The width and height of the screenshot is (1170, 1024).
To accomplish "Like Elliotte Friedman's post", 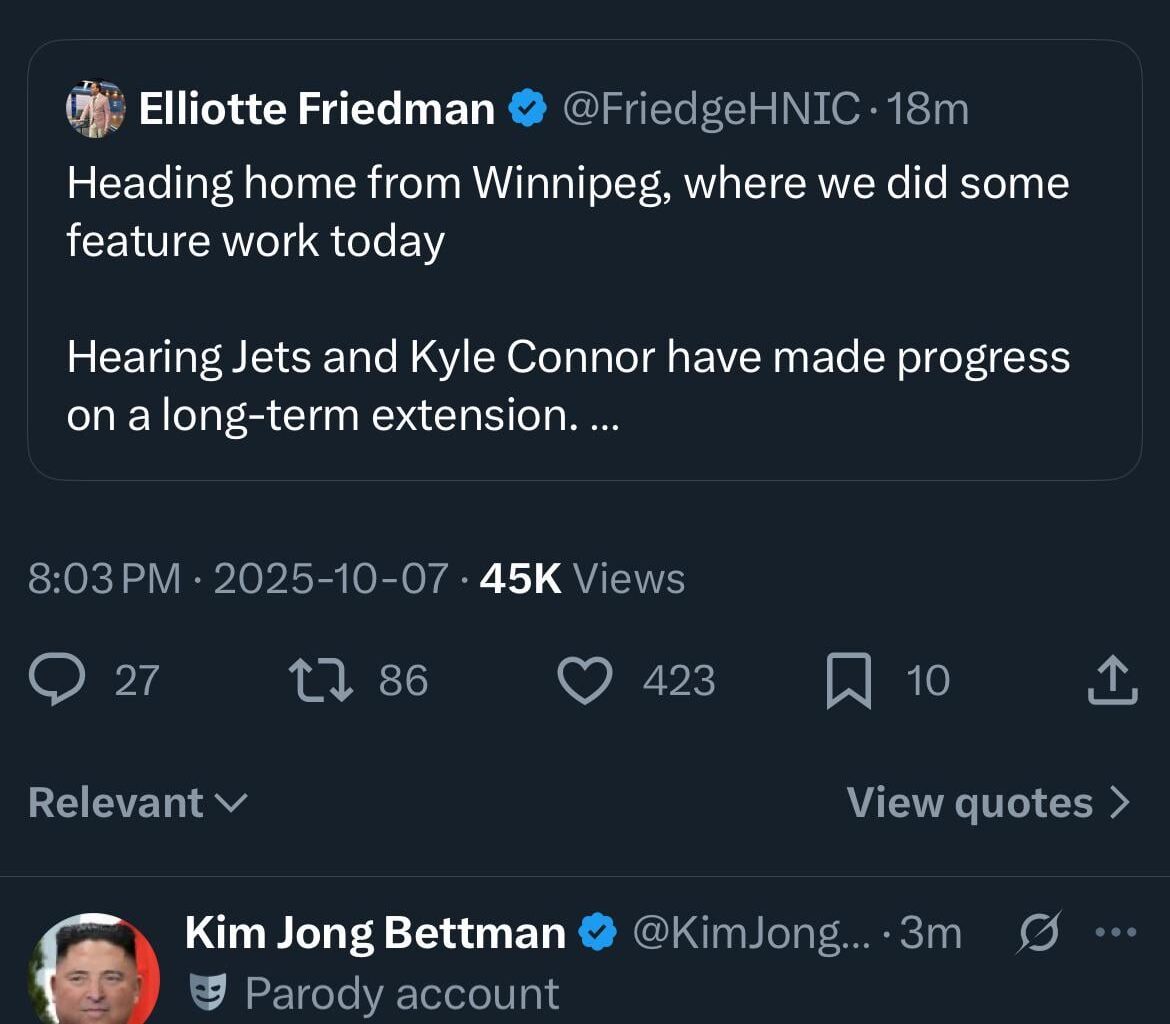I will (x=585, y=679).
